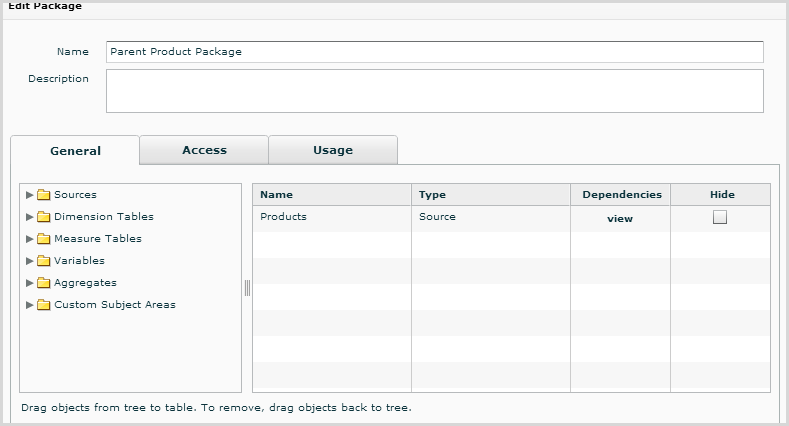Click the Name input field
Image resolution: width=789 pixels, height=426 pixels.
tap(435, 52)
